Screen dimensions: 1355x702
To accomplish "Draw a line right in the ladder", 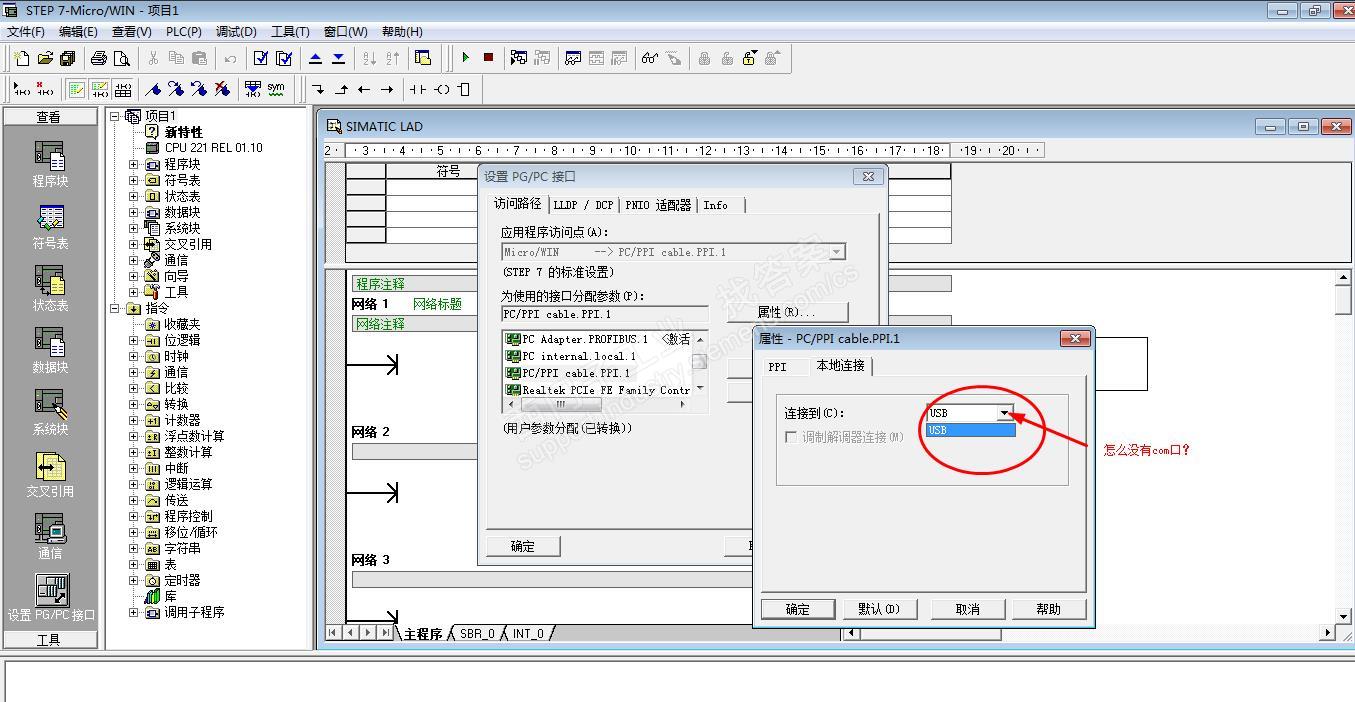I will click(x=387, y=89).
